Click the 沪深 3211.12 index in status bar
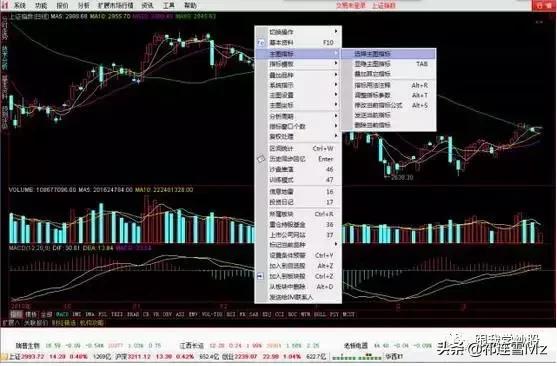The image size is (557, 366). 134,356
